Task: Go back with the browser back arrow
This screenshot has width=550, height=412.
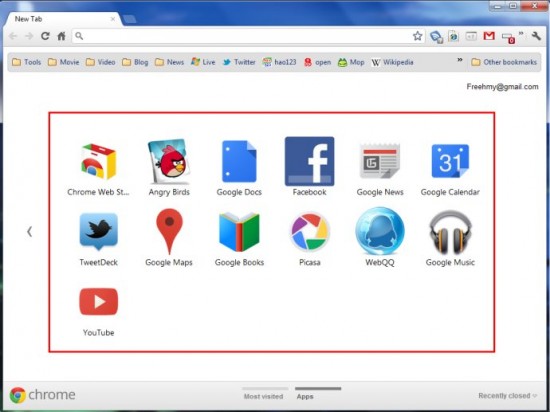Action: pyautogui.click(x=13, y=36)
